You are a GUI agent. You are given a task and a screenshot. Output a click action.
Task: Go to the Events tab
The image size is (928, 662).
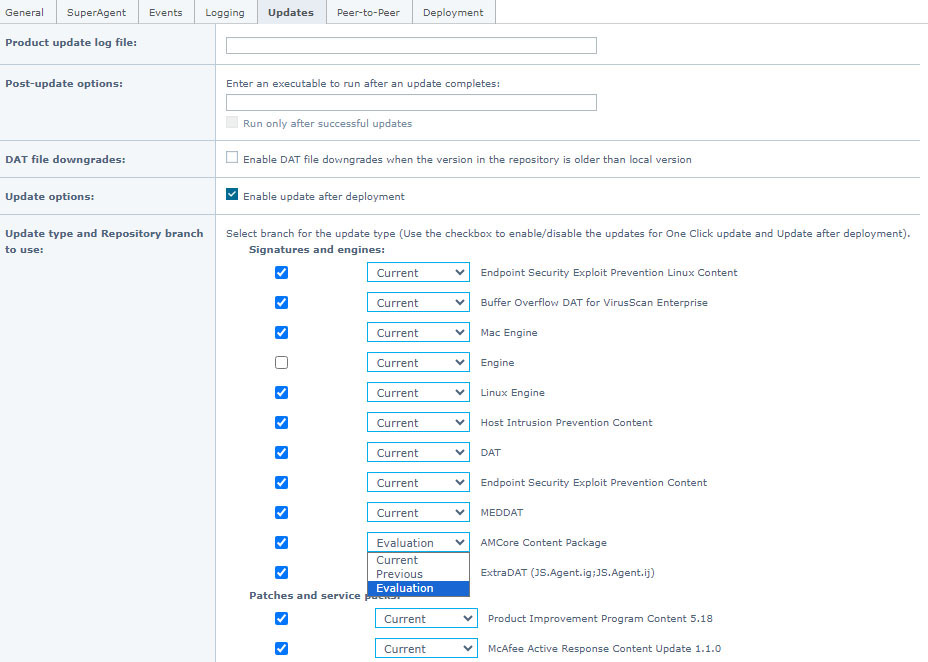coord(166,12)
